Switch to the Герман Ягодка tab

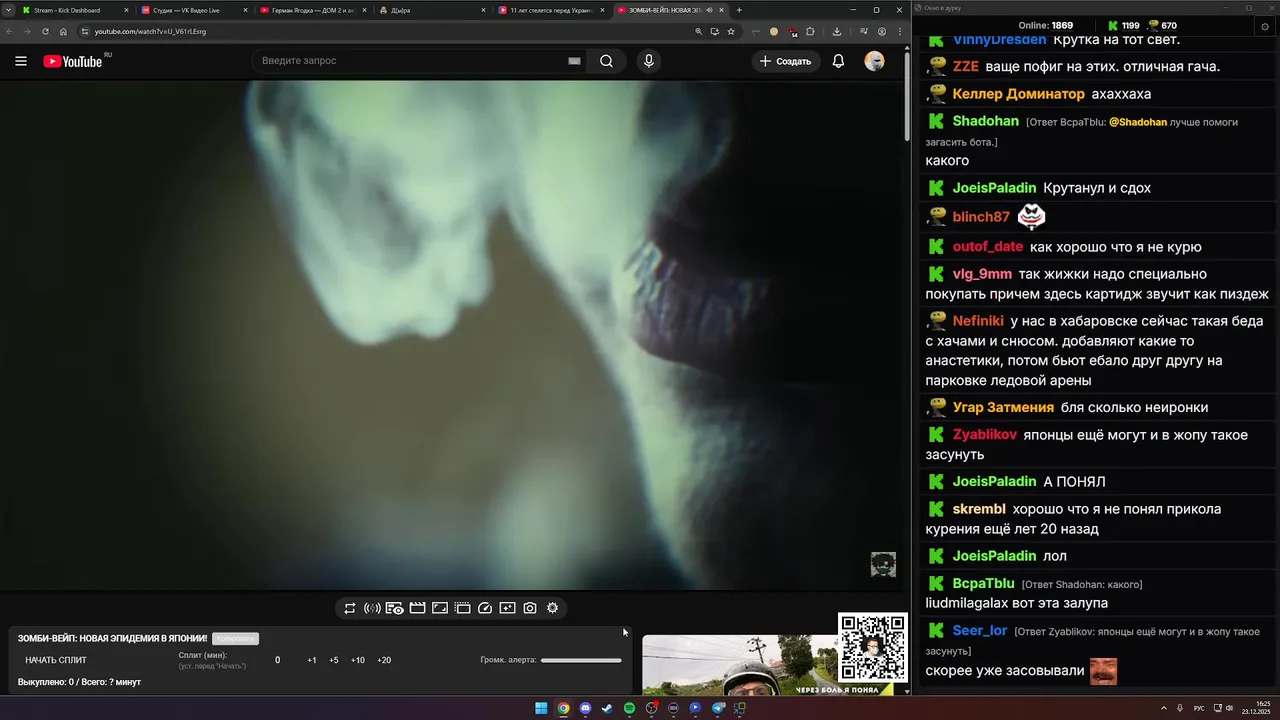click(312, 10)
